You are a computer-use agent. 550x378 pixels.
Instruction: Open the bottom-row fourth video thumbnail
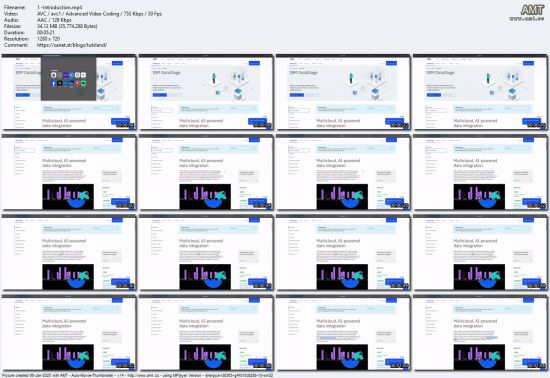[480, 333]
